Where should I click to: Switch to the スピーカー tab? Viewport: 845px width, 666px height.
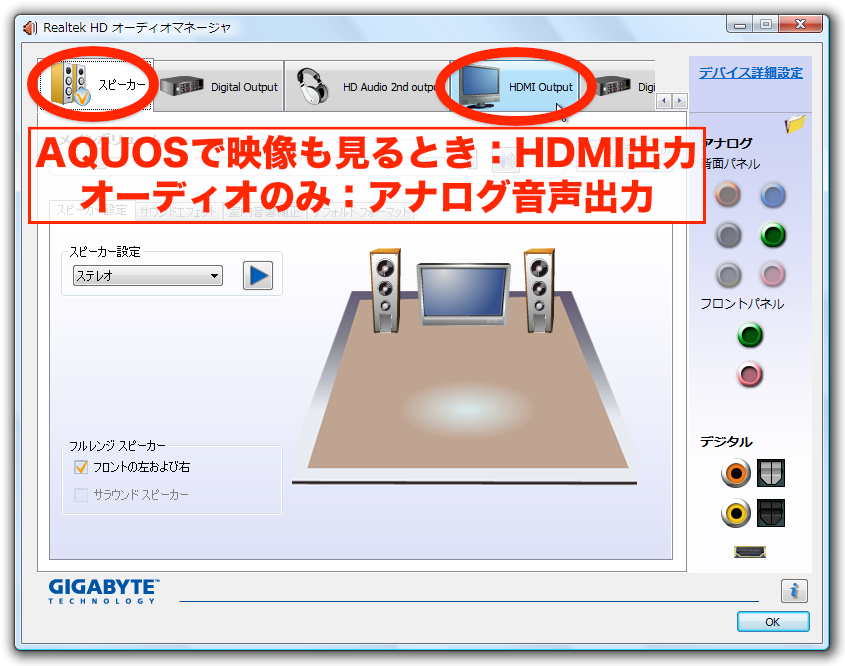pyautogui.click(x=96, y=85)
